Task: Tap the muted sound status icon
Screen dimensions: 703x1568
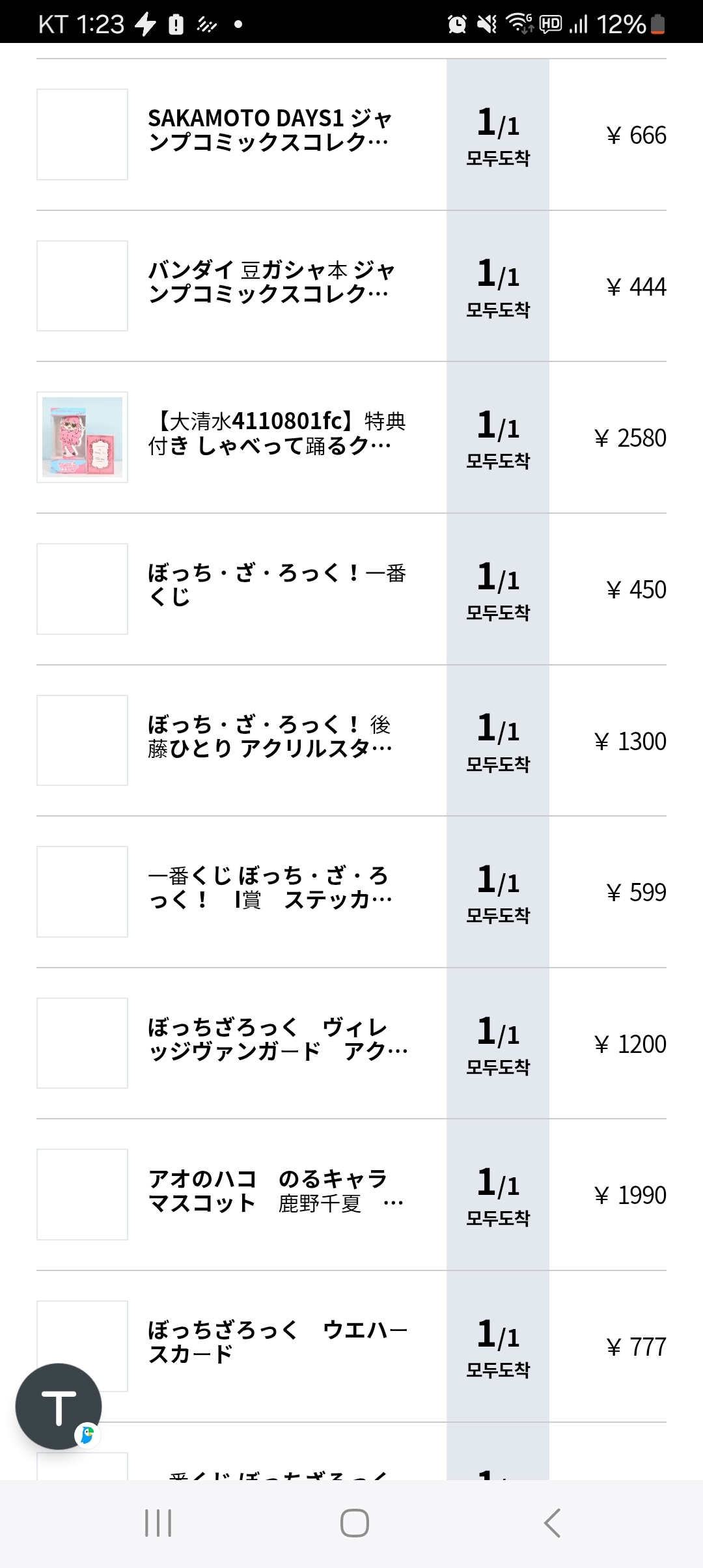Action: [487, 24]
